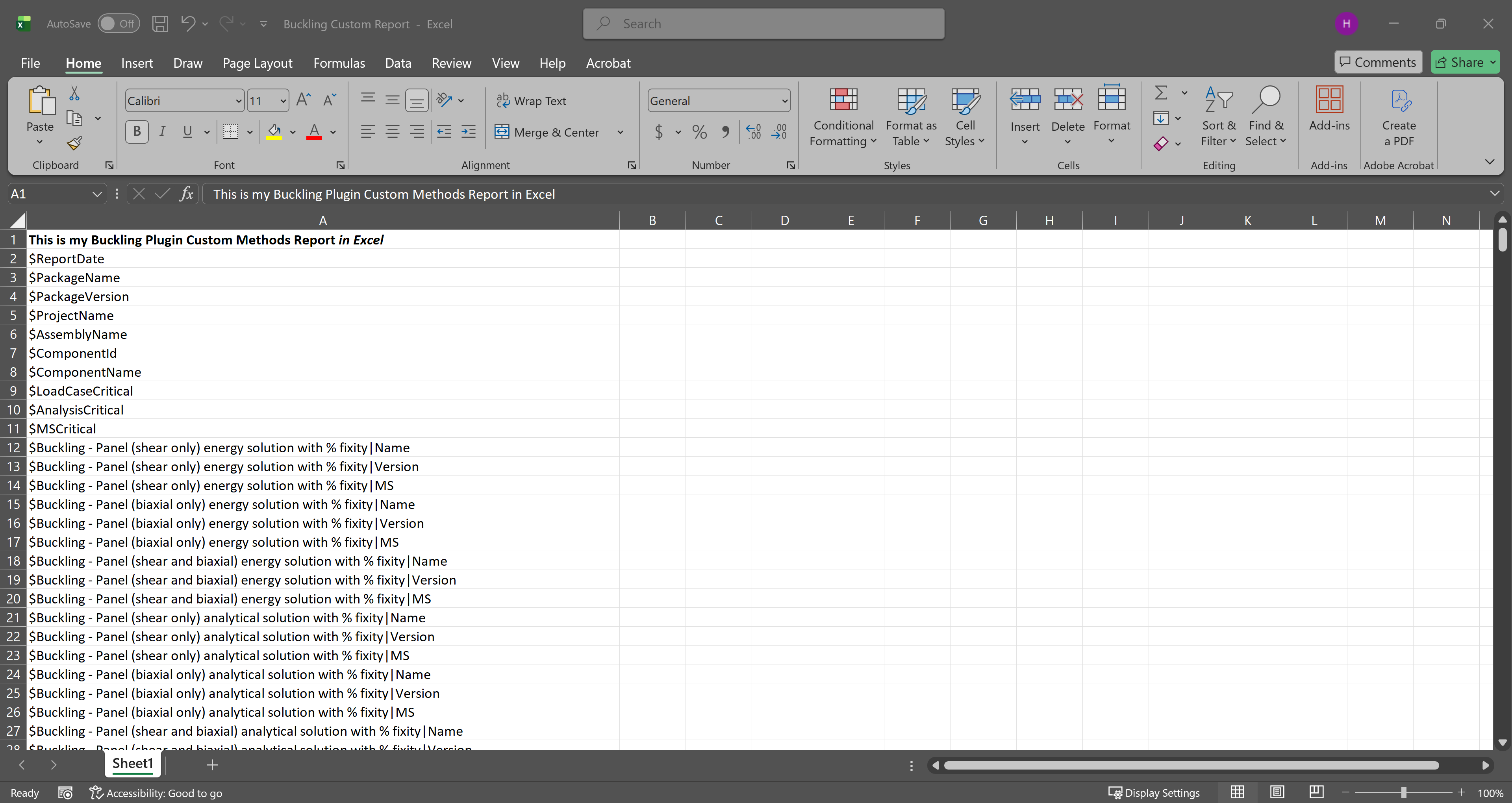Switch to Page Layout view in status bar
Image resolution: width=1512 pixels, height=803 pixels.
pyautogui.click(x=1277, y=792)
